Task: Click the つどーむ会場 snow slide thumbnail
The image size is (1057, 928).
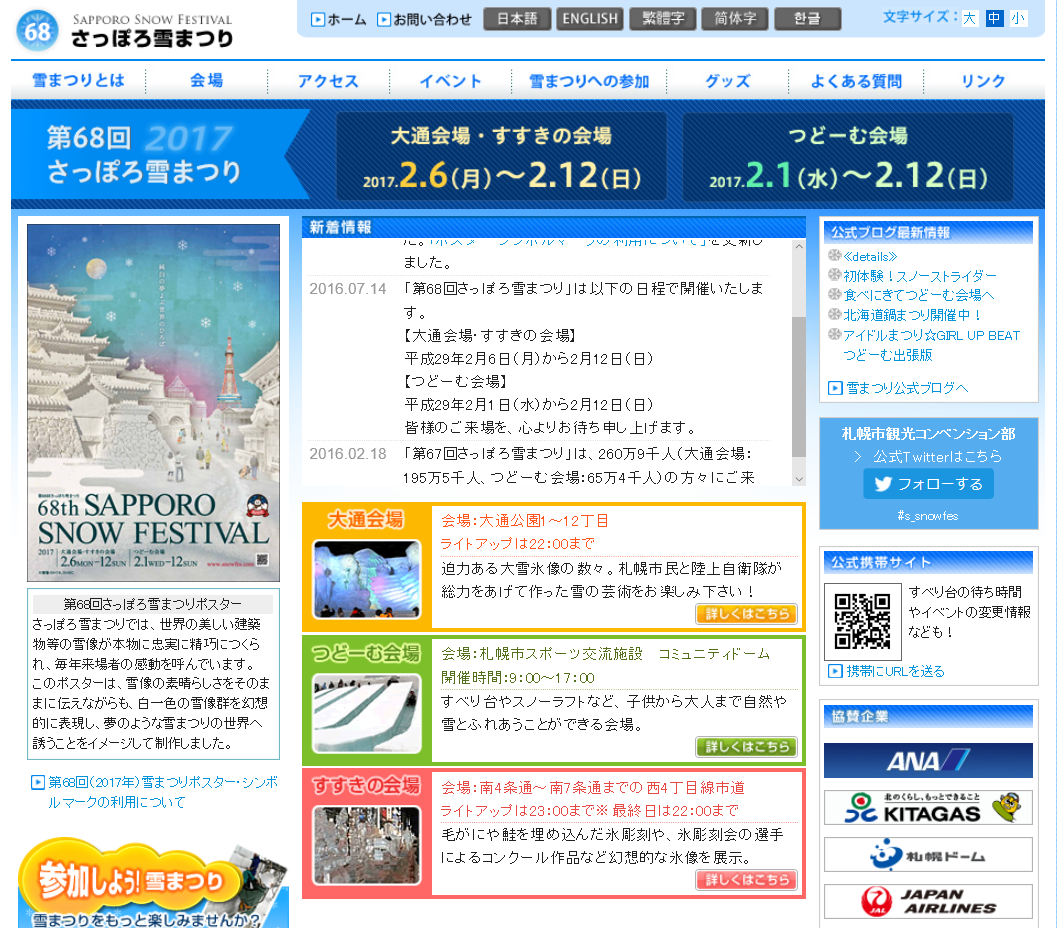Action: pos(367,712)
